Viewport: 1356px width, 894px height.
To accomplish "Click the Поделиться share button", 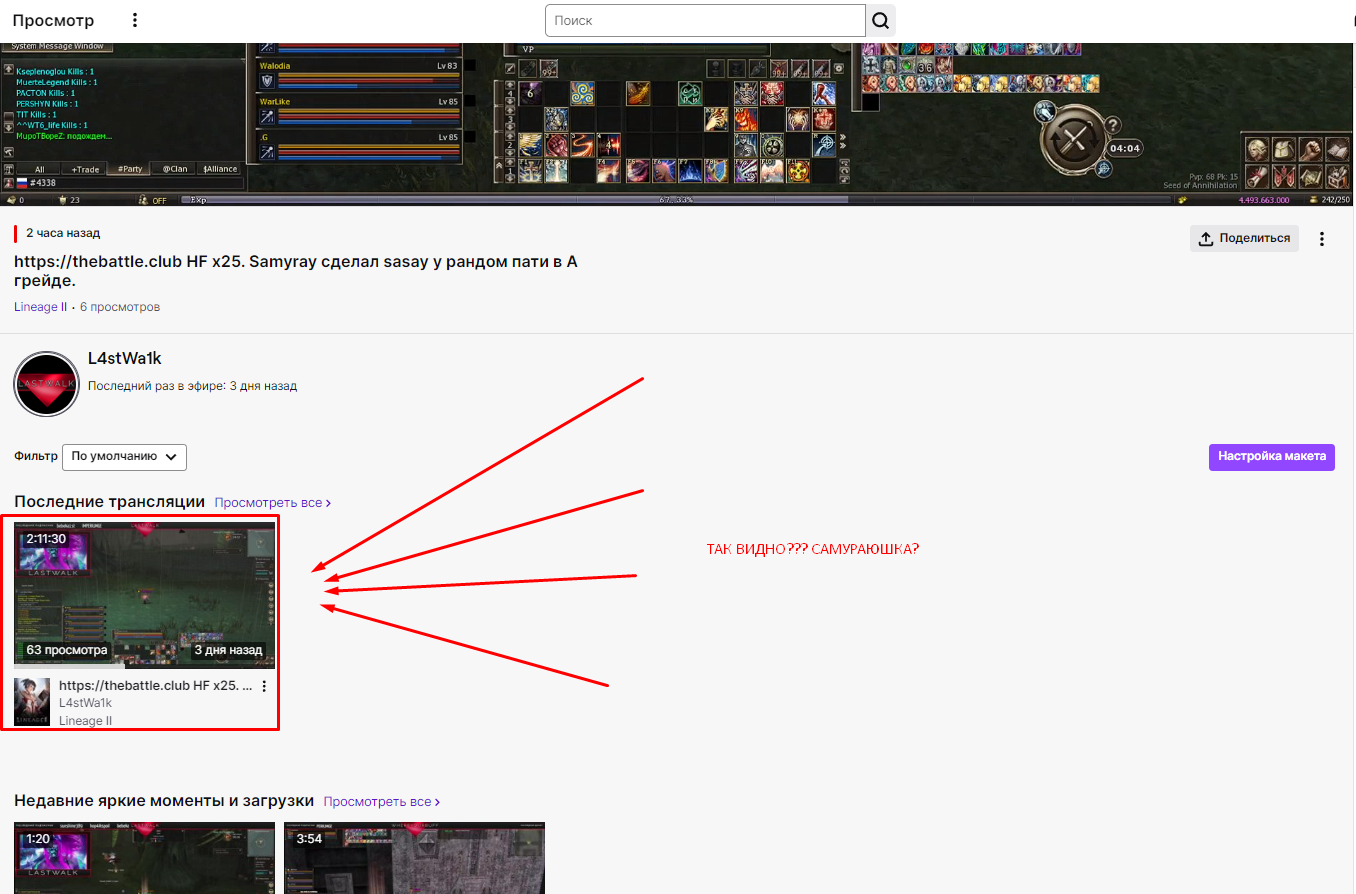I will [1244, 239].
